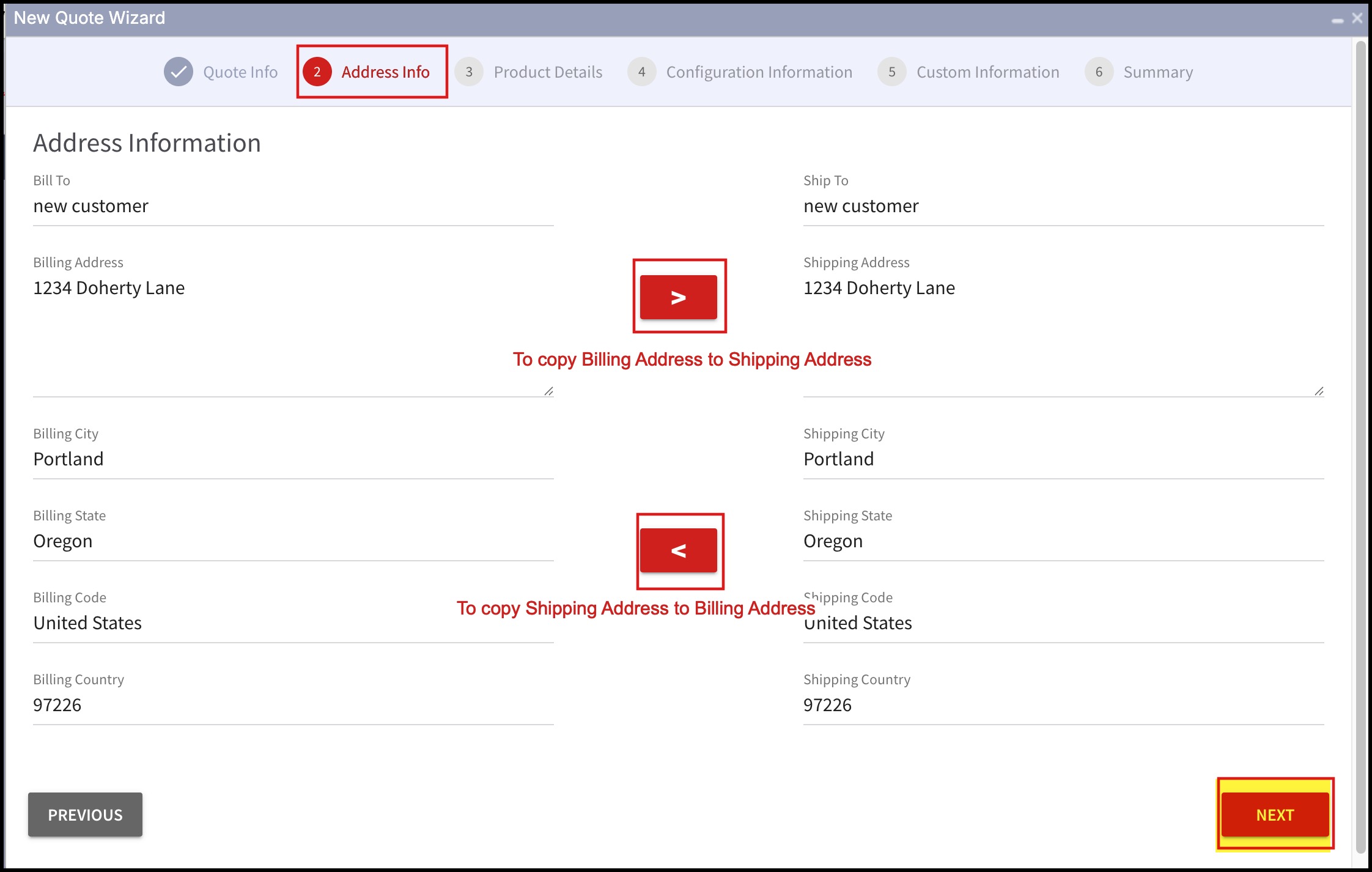
Task: Minimize the New Quote Wizard dialog
Action: tap(1338, 20)
